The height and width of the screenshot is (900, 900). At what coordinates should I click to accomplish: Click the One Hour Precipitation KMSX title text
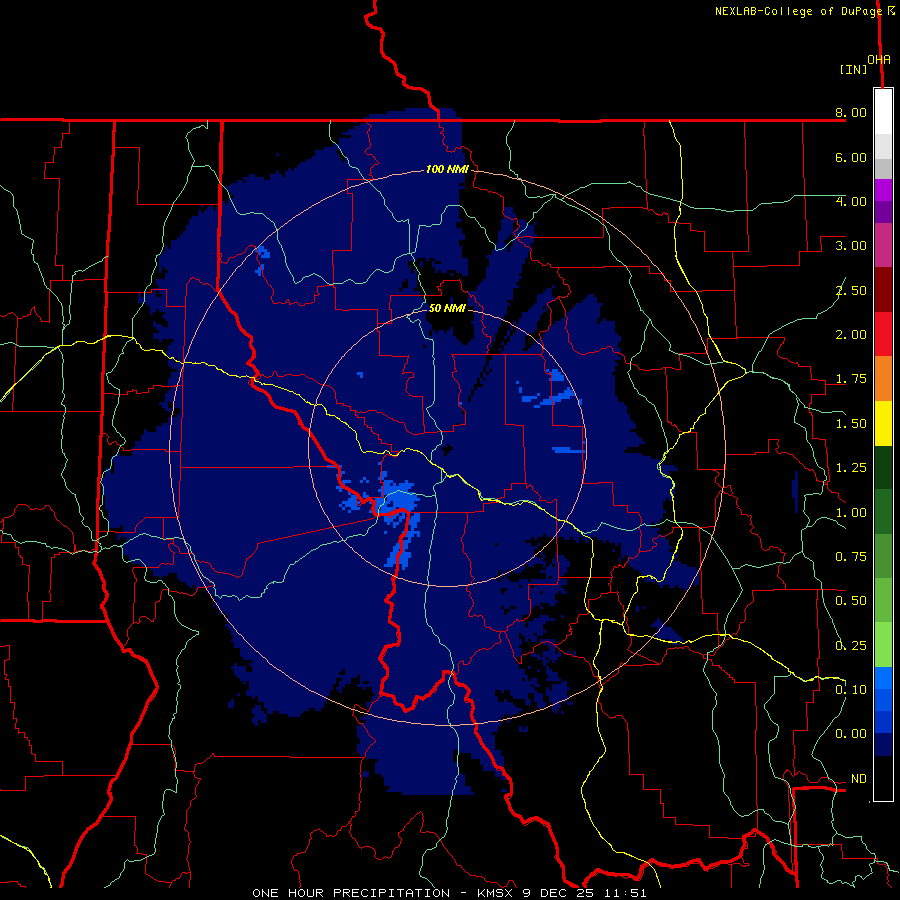(449, 893)
